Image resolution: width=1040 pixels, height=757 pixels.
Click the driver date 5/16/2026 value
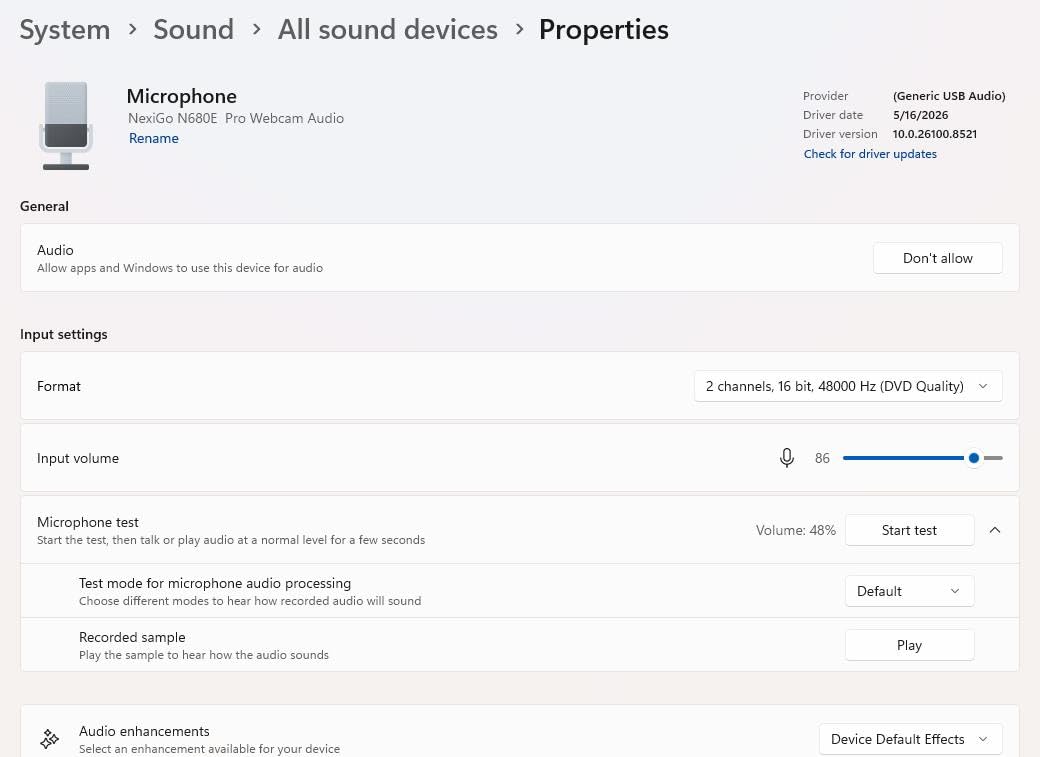[x=921, y=115]
